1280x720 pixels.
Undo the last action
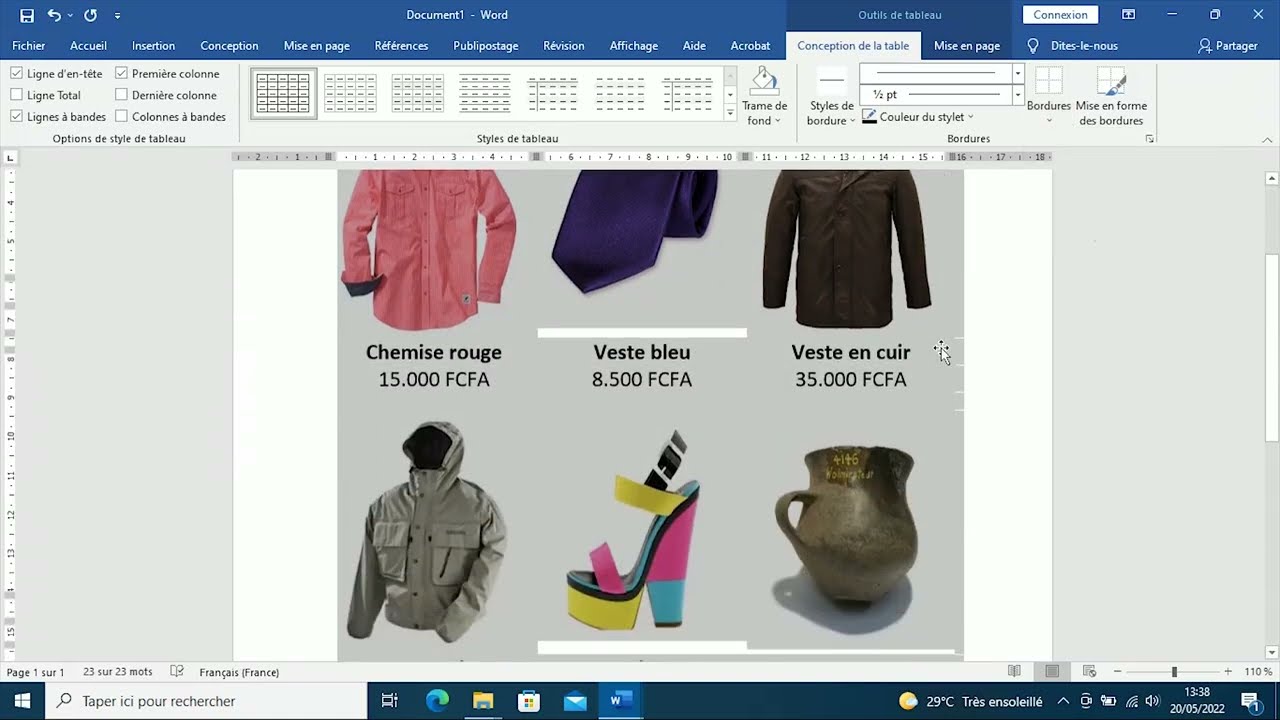54,15
